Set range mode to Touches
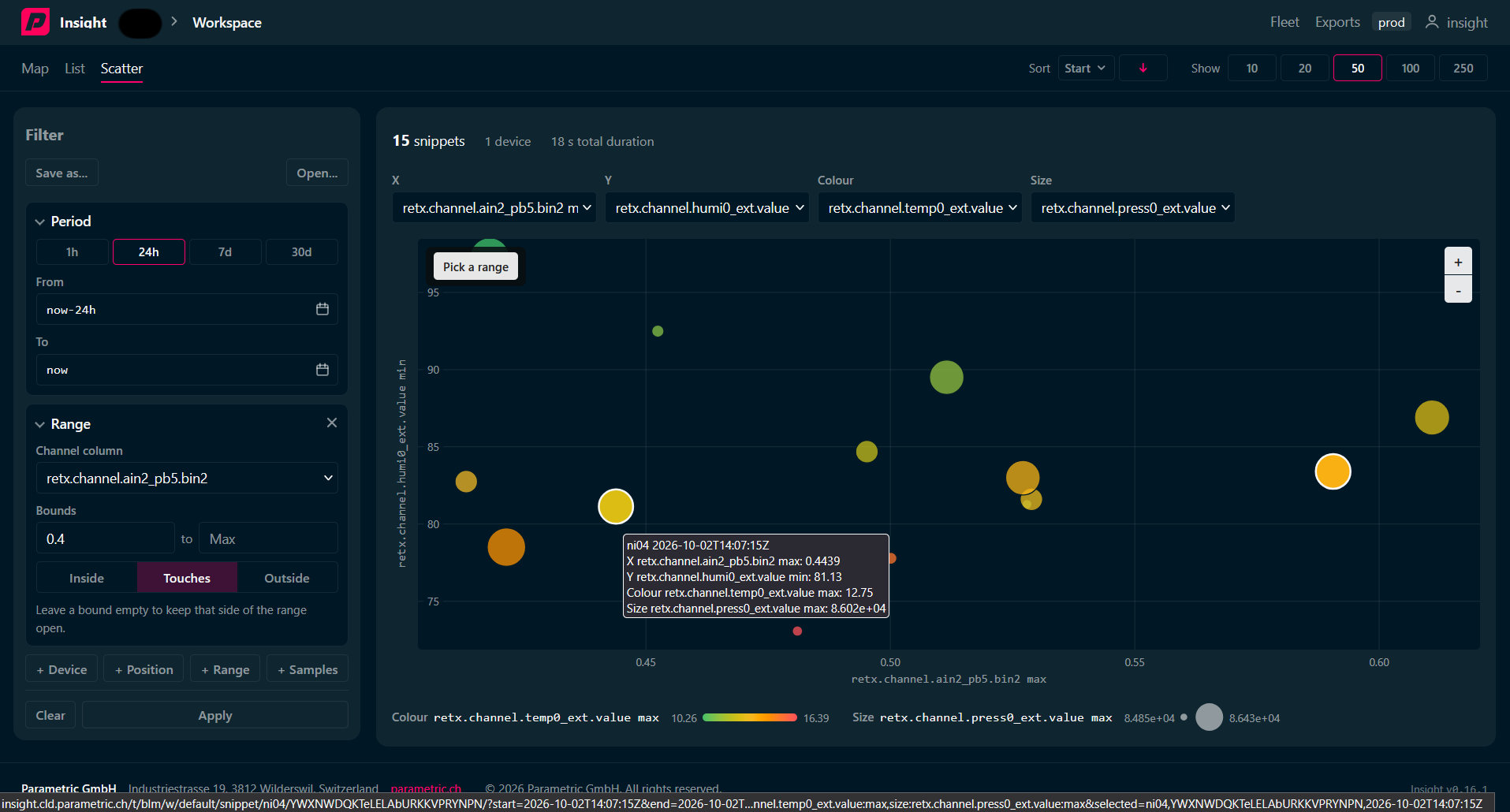 coord(187,578)
